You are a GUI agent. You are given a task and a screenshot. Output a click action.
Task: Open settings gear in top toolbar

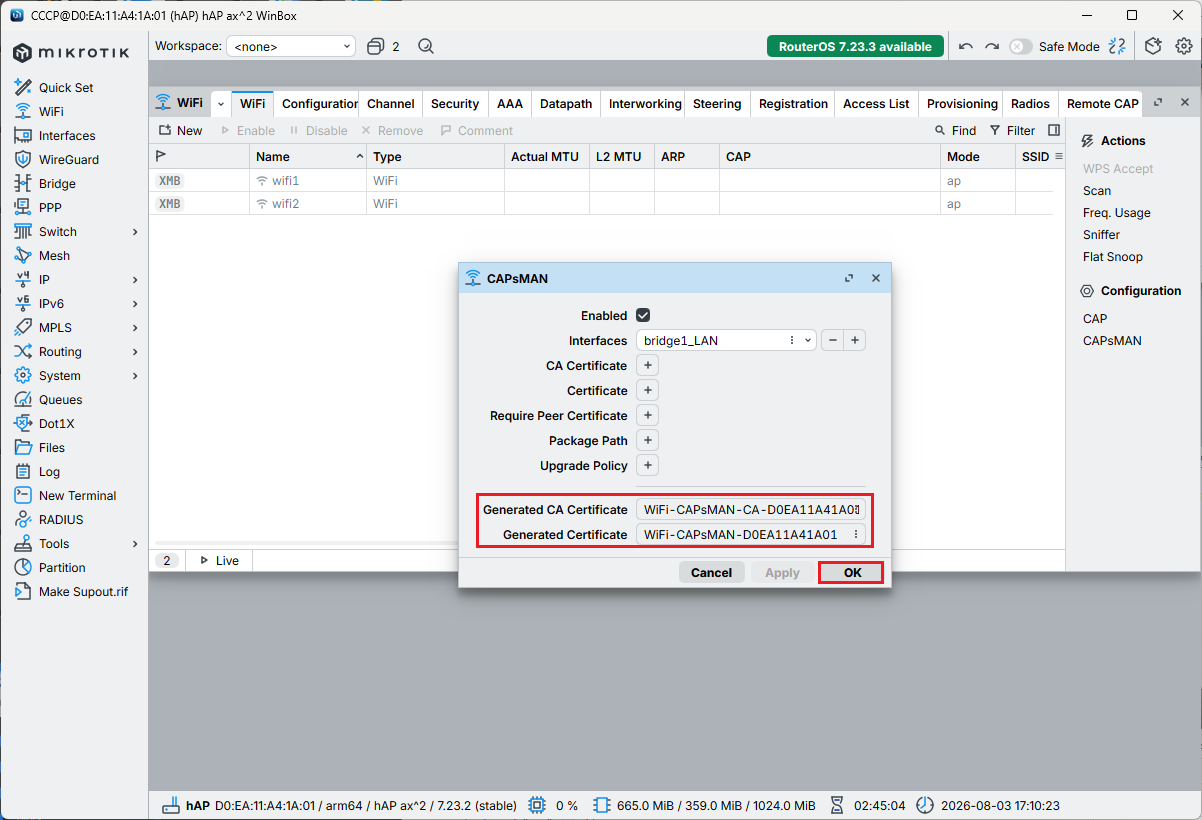[1184, 46]
